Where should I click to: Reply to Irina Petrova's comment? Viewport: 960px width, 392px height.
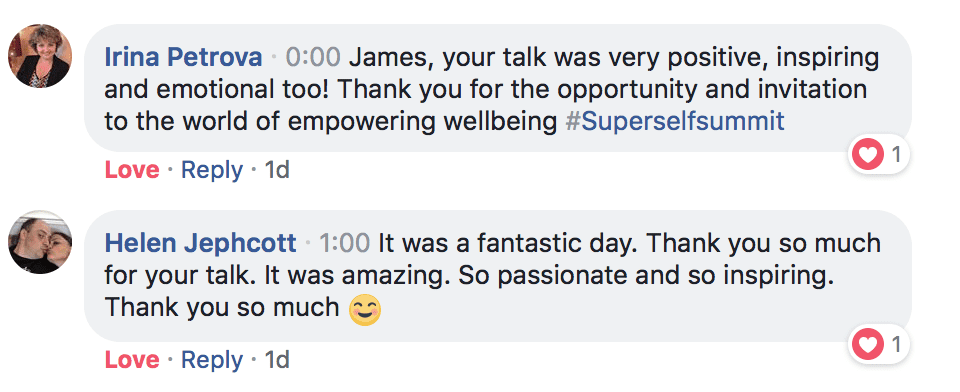212,170
